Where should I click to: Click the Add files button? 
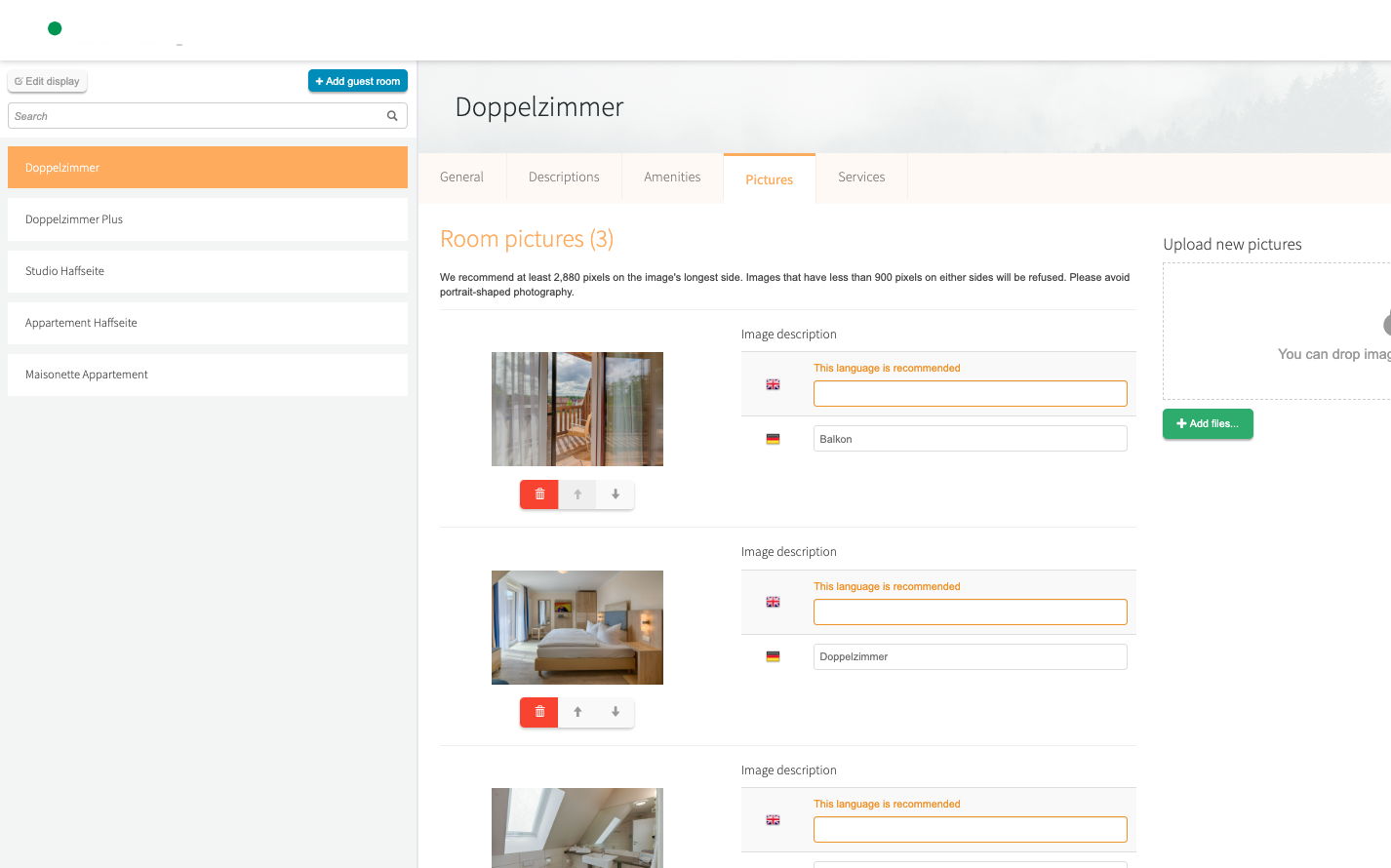click(x=1208, y=423)
